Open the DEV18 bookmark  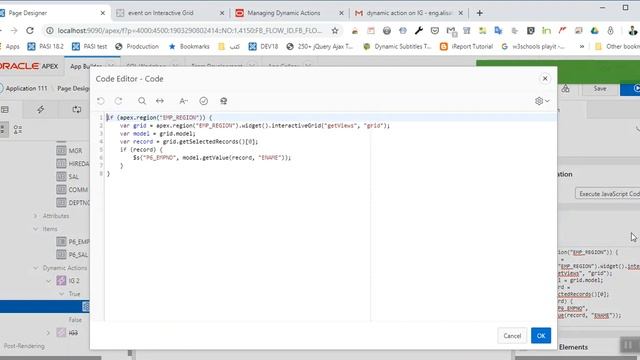[x=263, y=47]
